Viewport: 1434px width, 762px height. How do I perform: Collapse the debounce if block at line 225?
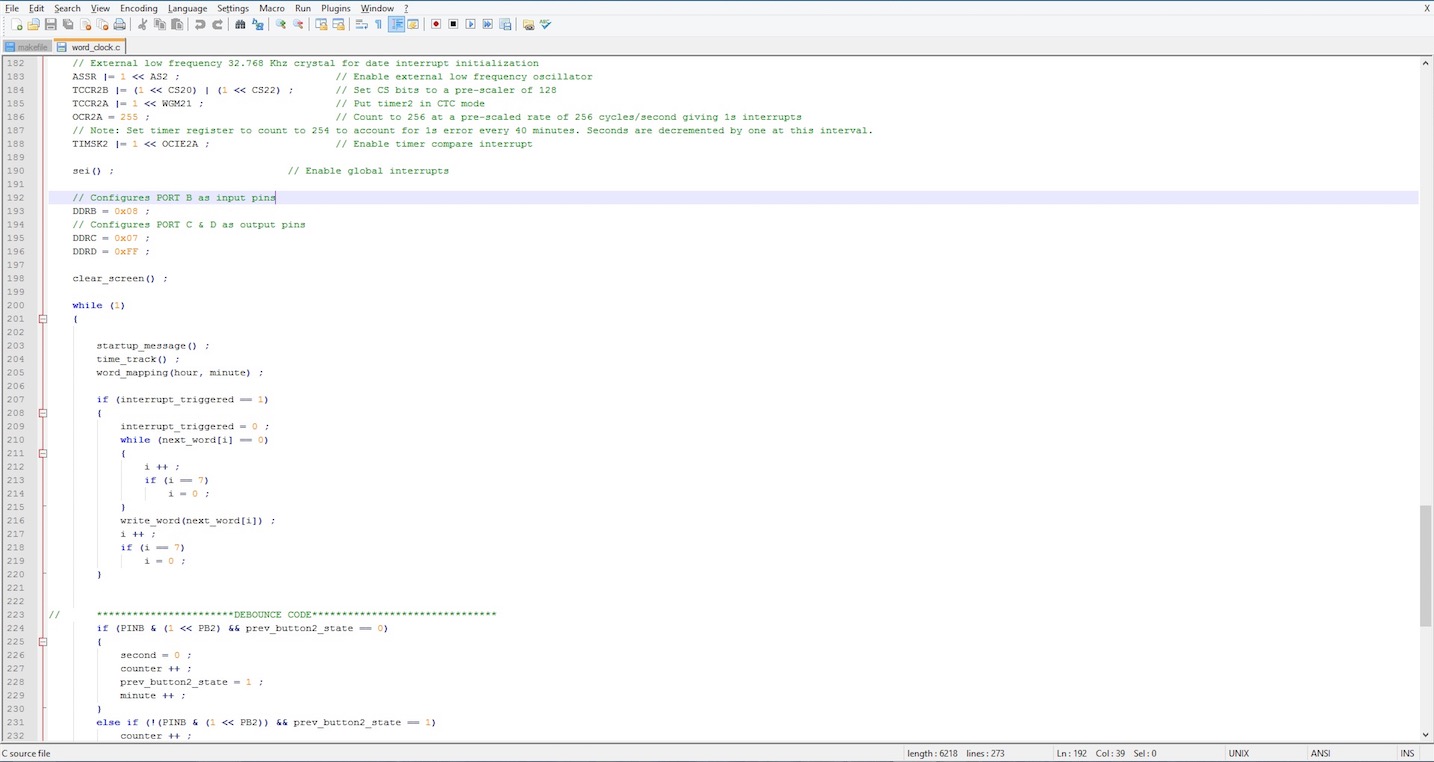[x=43, y=642]
